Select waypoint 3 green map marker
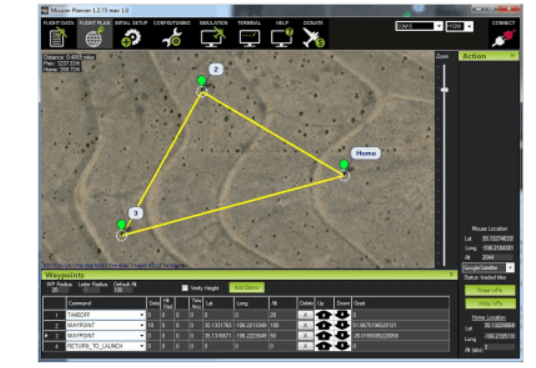The image size is (536, 368). [x=121, y=225]
